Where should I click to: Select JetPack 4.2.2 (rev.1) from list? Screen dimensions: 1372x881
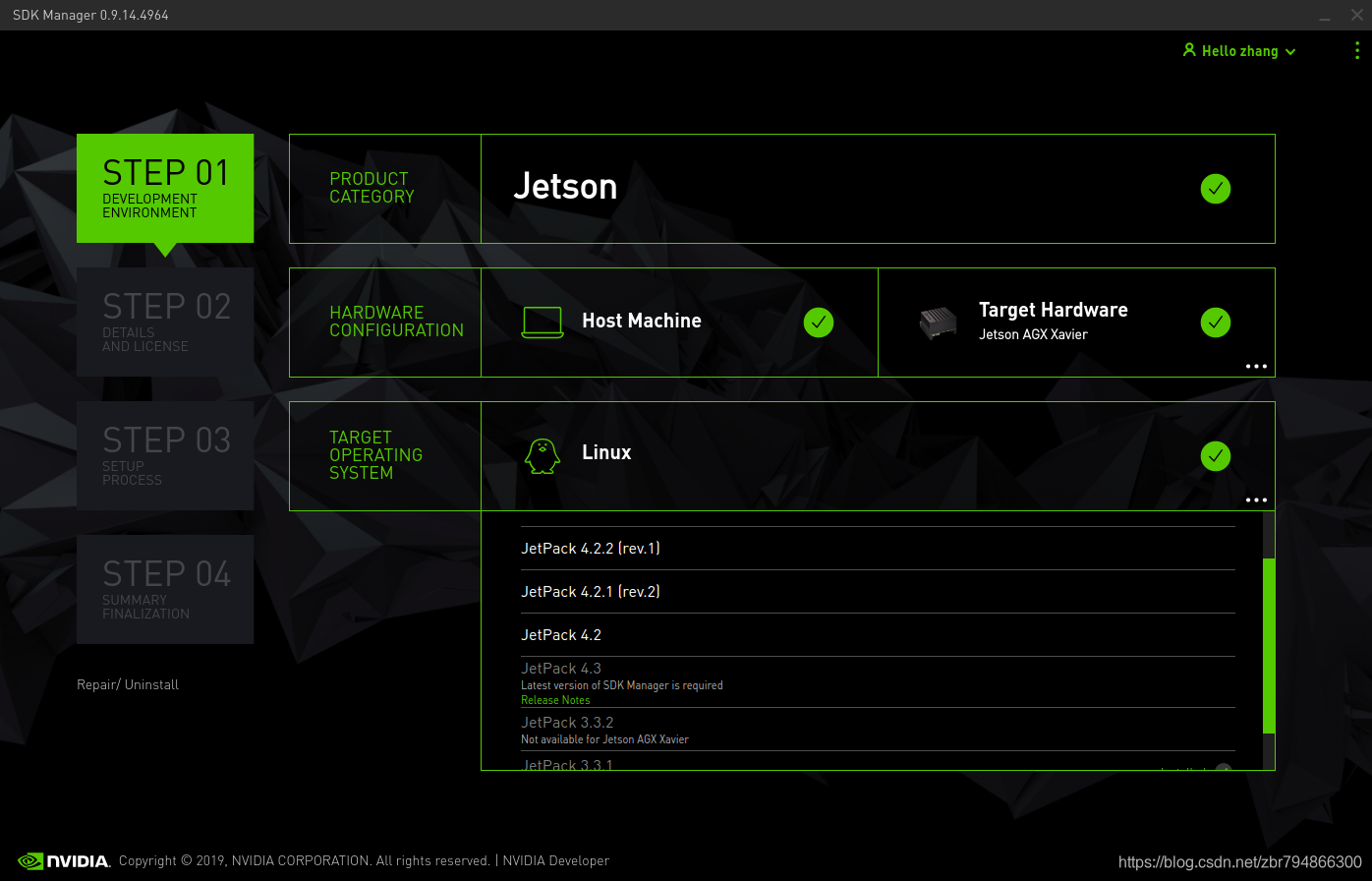[x=878, y=549]
